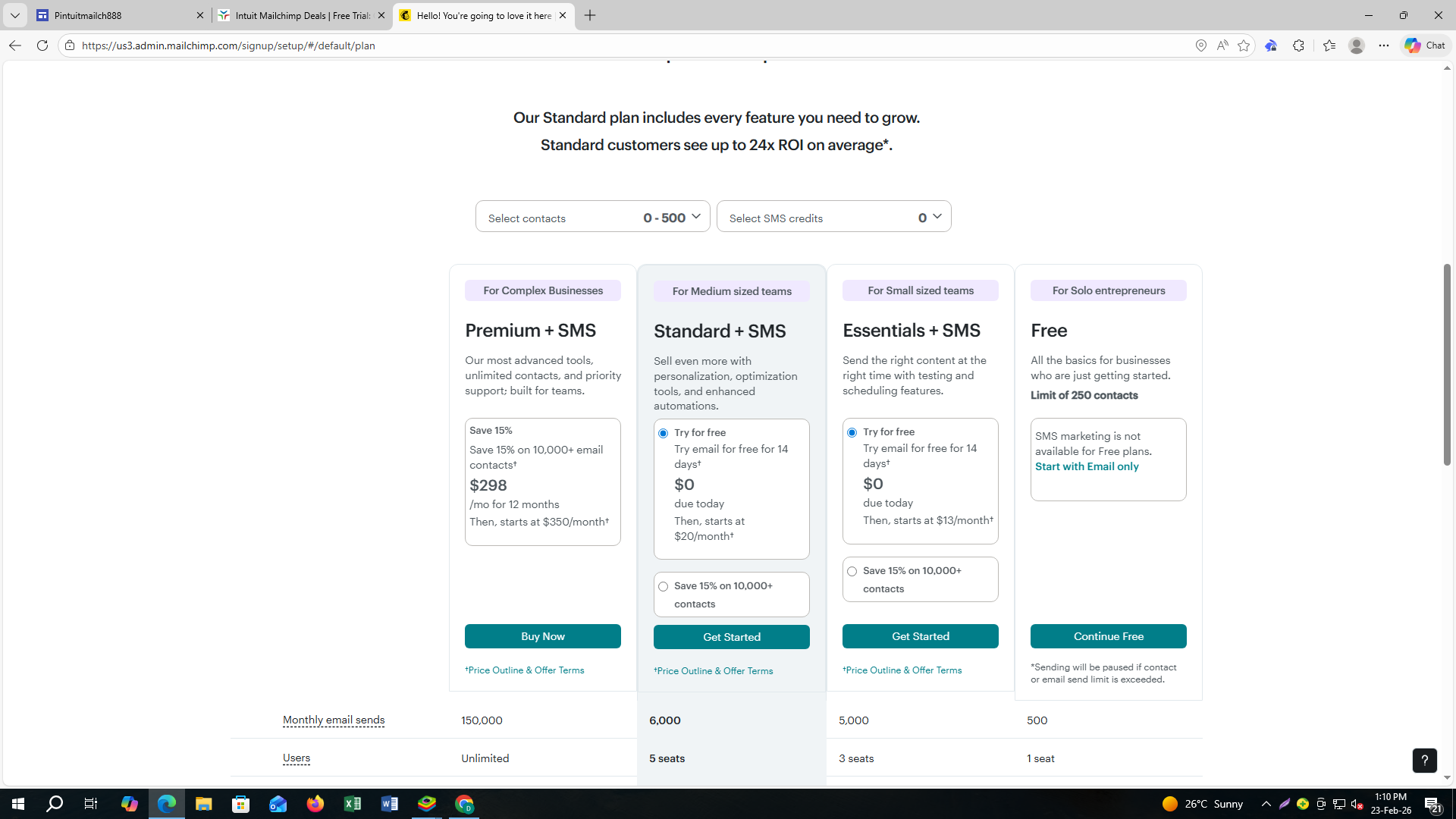Go back to the previous page
This screenshot has width=1456, height=819.
[15, 45]
